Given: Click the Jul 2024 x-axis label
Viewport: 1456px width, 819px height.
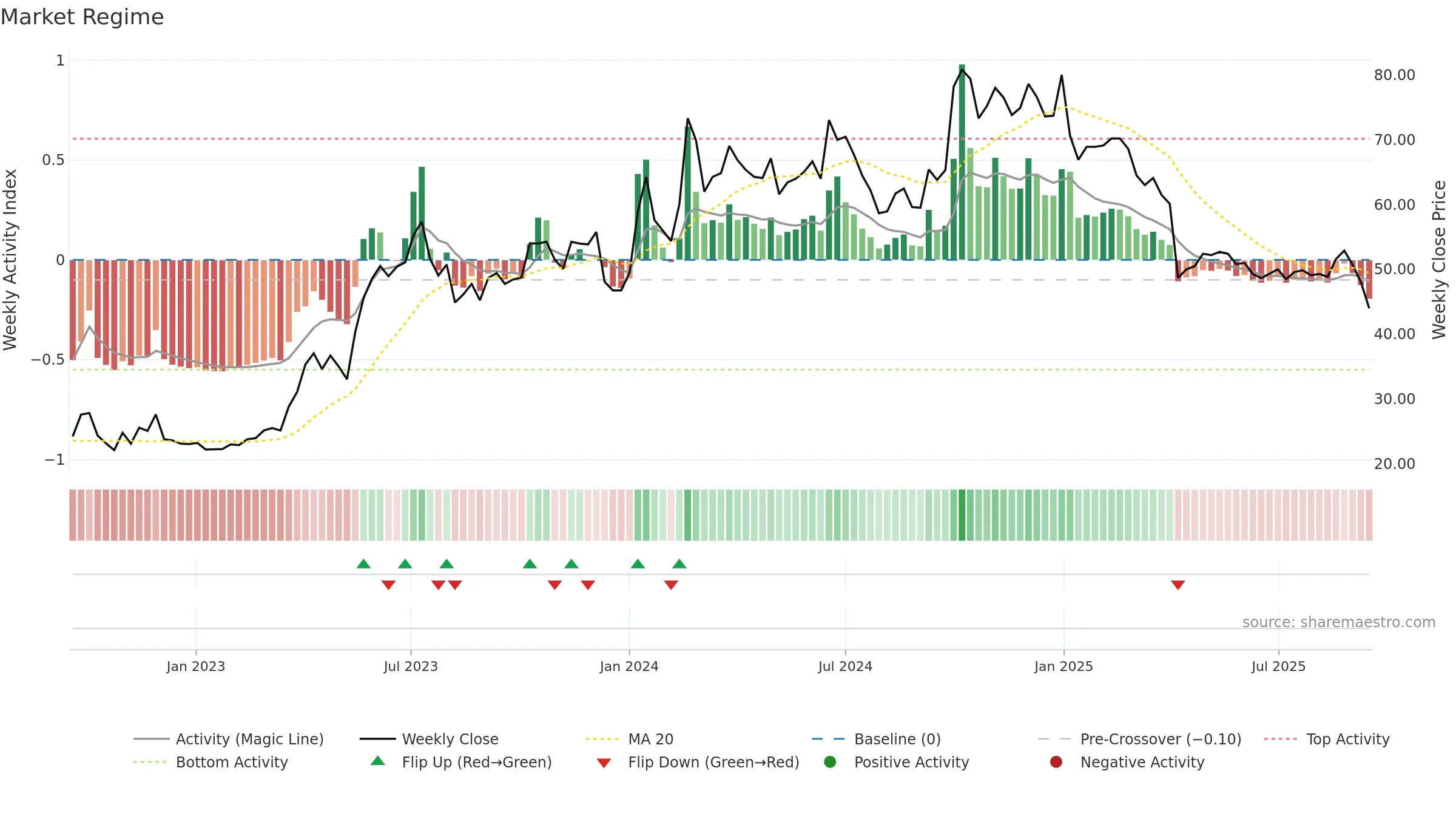Looking at the screenshot, I should (x=845, y=666).
